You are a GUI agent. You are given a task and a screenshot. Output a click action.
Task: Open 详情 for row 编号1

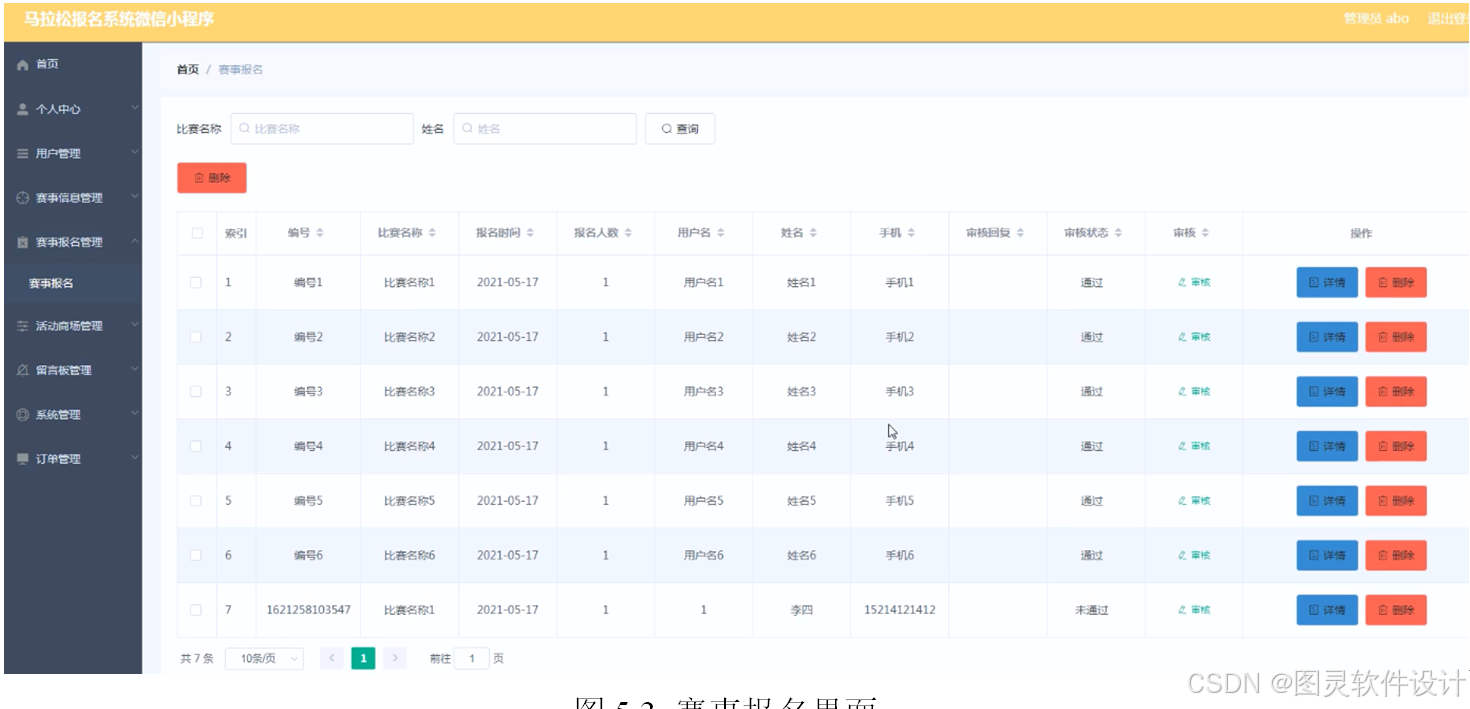pyautogui.click(x=1327, y=283)
